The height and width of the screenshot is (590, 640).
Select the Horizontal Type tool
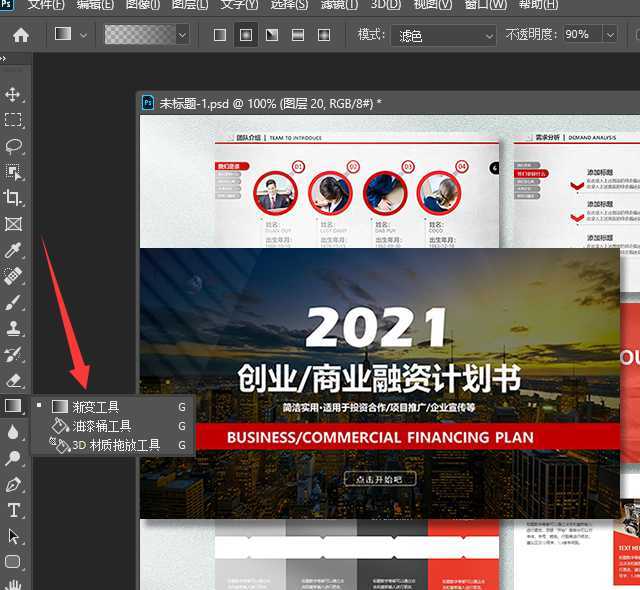point(13,510)
